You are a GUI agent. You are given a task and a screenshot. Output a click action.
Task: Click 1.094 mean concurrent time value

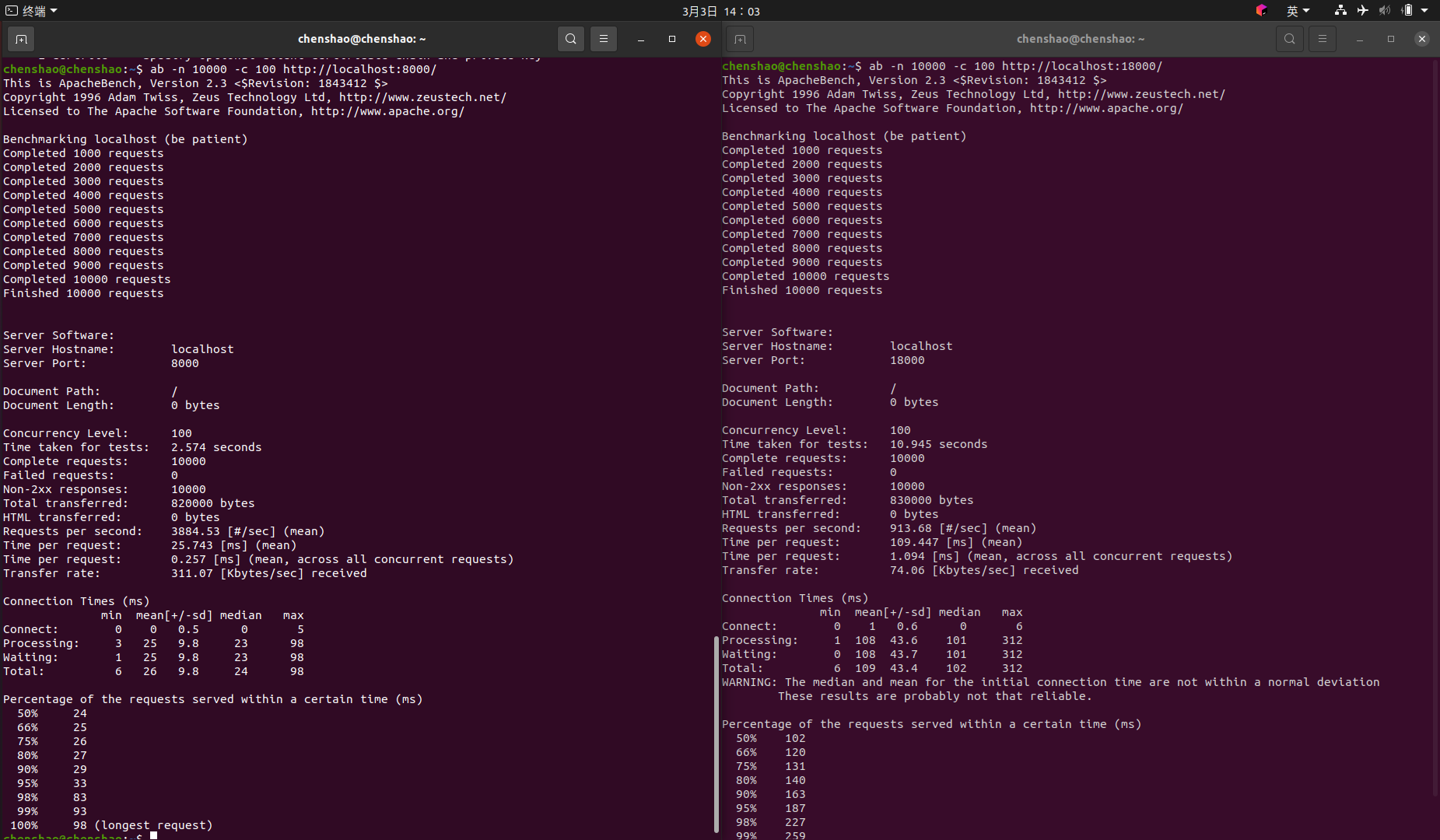click(907, 556)
